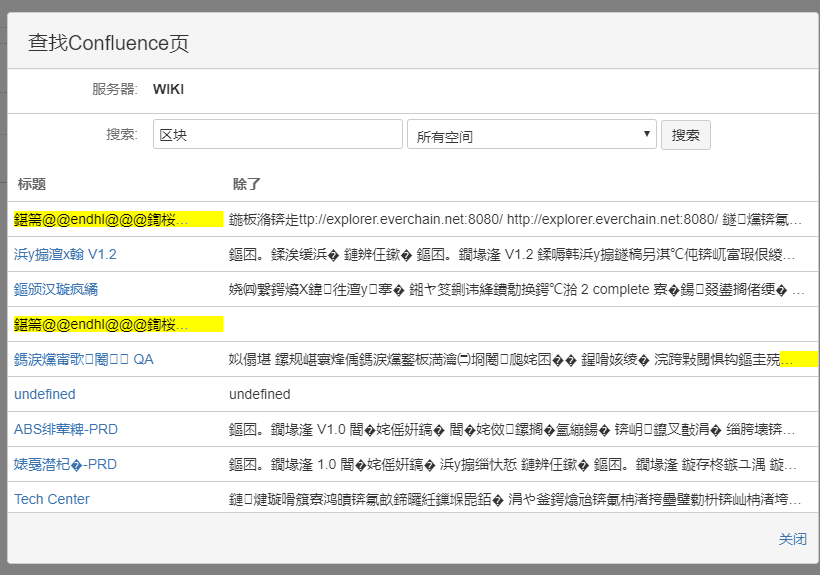
Task: Click the 服务器 label
Action: click(x=115, y=89)
